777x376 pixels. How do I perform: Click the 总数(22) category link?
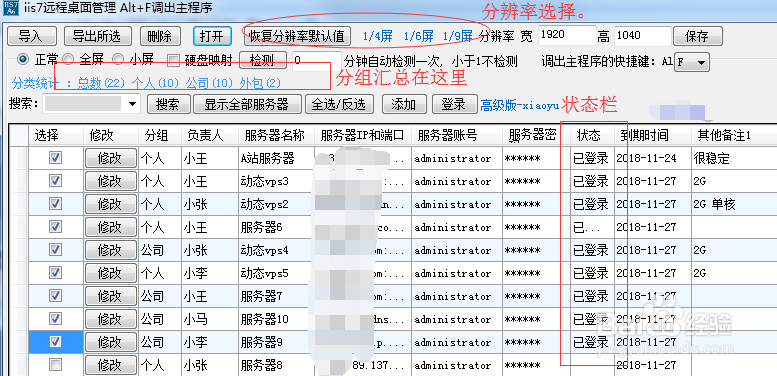pyautogui.click(x=102, y=83)
